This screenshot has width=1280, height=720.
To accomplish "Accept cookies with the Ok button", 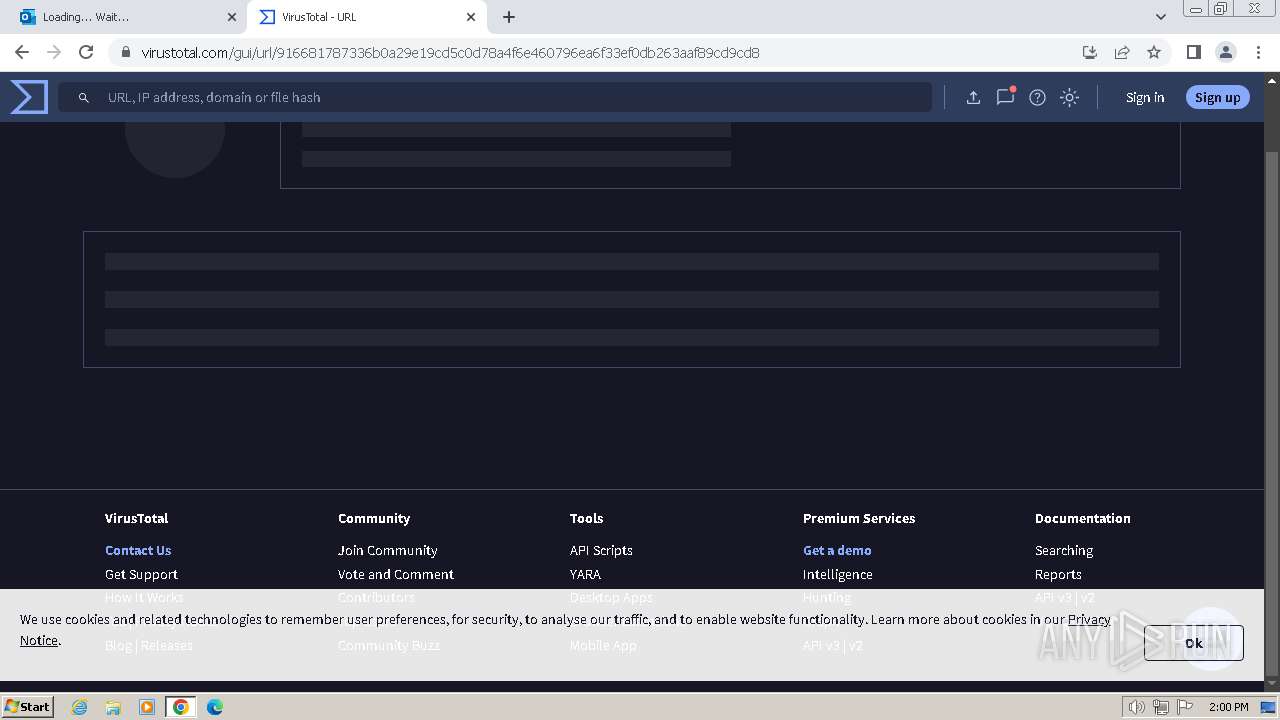I will click(1194, 643).
